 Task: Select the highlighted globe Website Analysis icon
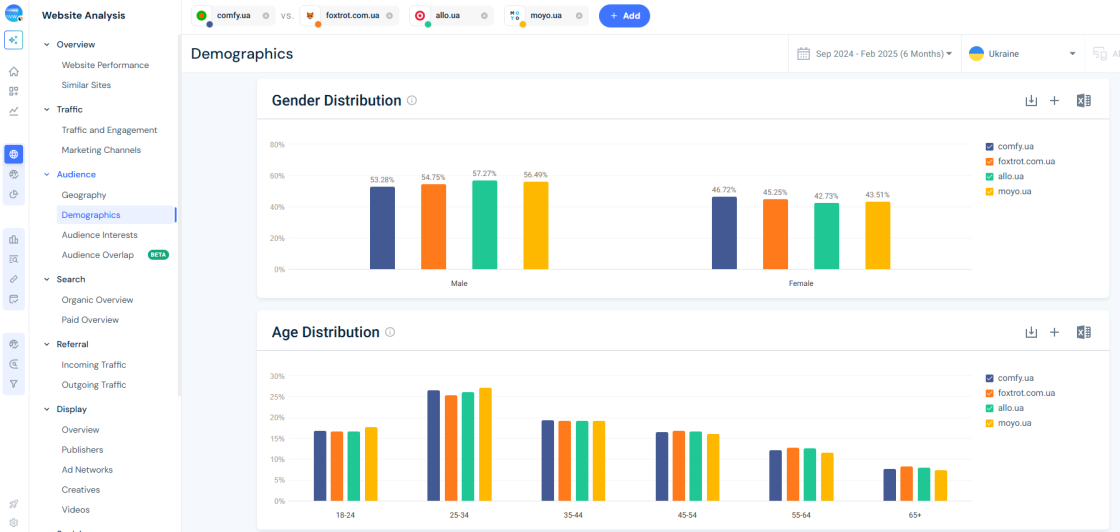coord(14,154)
